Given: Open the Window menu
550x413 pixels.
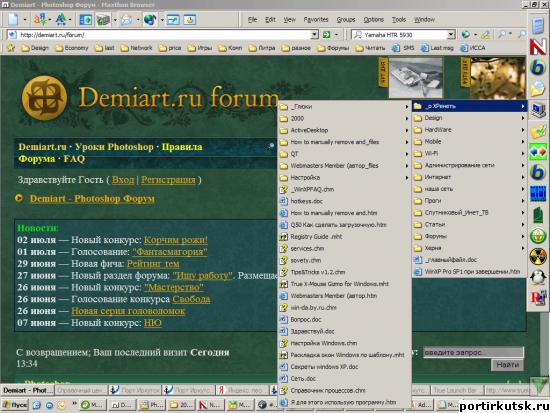Looking at the screenshot, I should coord(424,20).
